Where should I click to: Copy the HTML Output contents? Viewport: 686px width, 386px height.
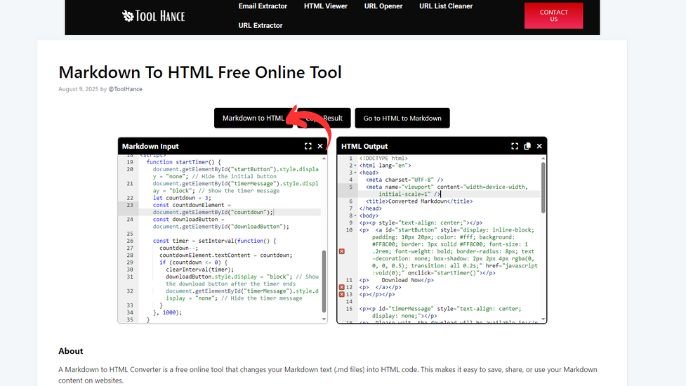click(527, 146)
